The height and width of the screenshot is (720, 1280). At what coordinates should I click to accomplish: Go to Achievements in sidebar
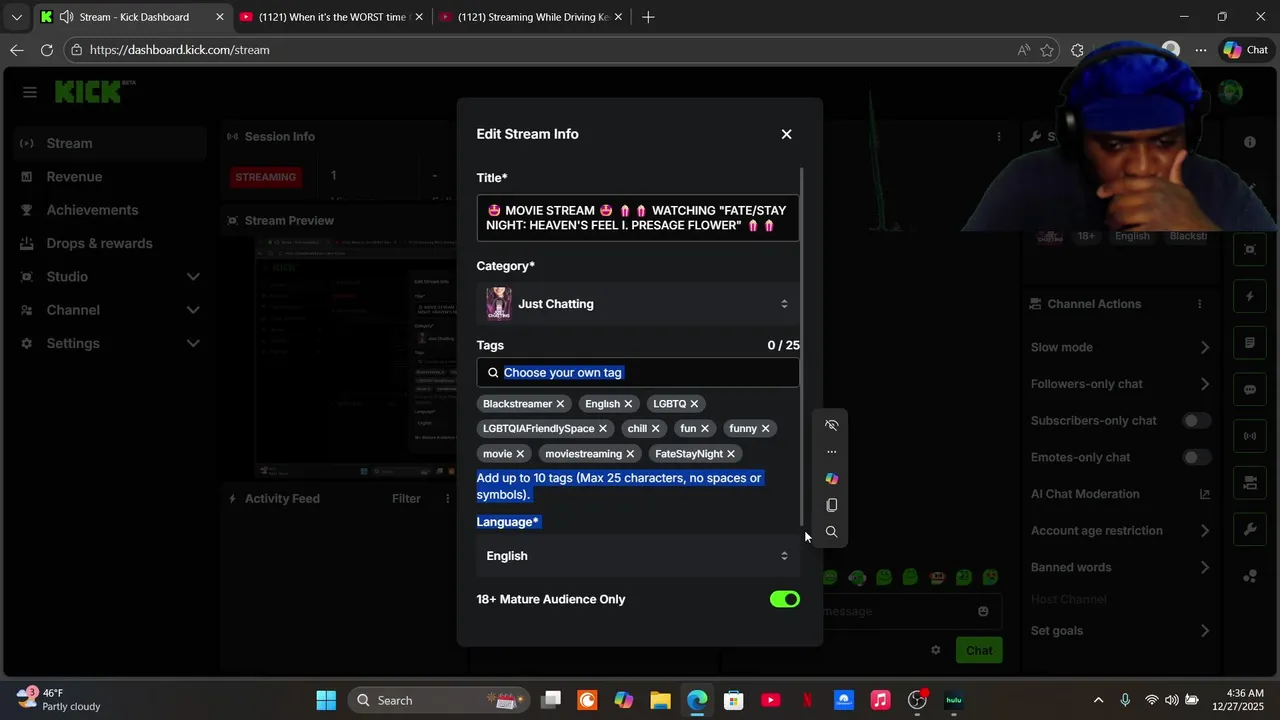[x=110, y=210]
